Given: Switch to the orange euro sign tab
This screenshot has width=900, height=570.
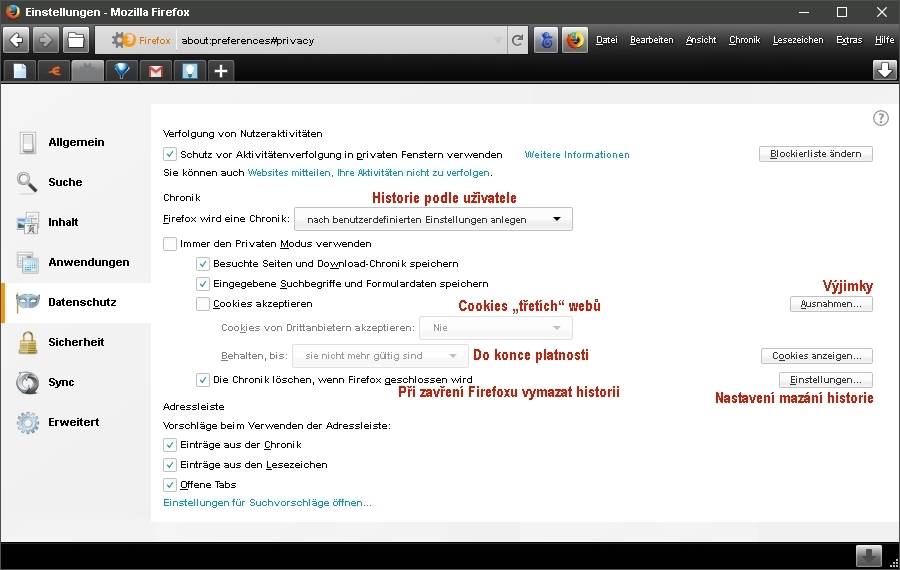Looking at the screenshot, I should click(x=55, y=71).
